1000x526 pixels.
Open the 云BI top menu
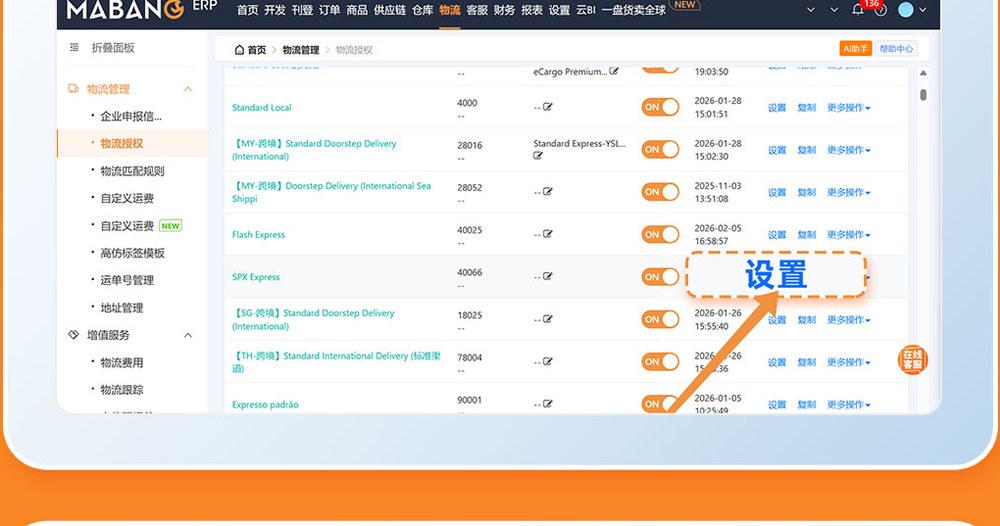585,10
